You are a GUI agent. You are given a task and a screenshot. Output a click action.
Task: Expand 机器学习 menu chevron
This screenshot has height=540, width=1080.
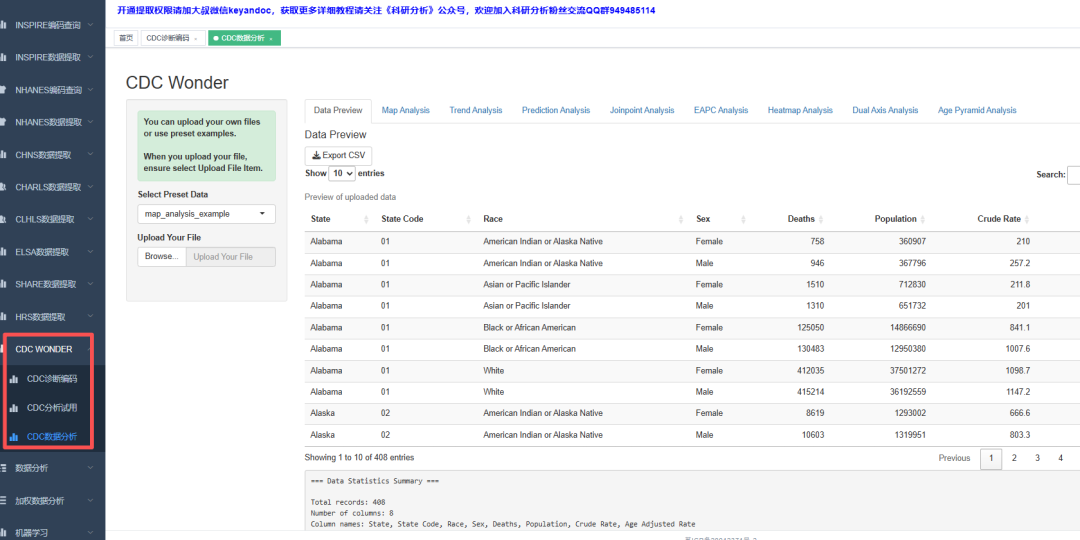click(90, 533)
